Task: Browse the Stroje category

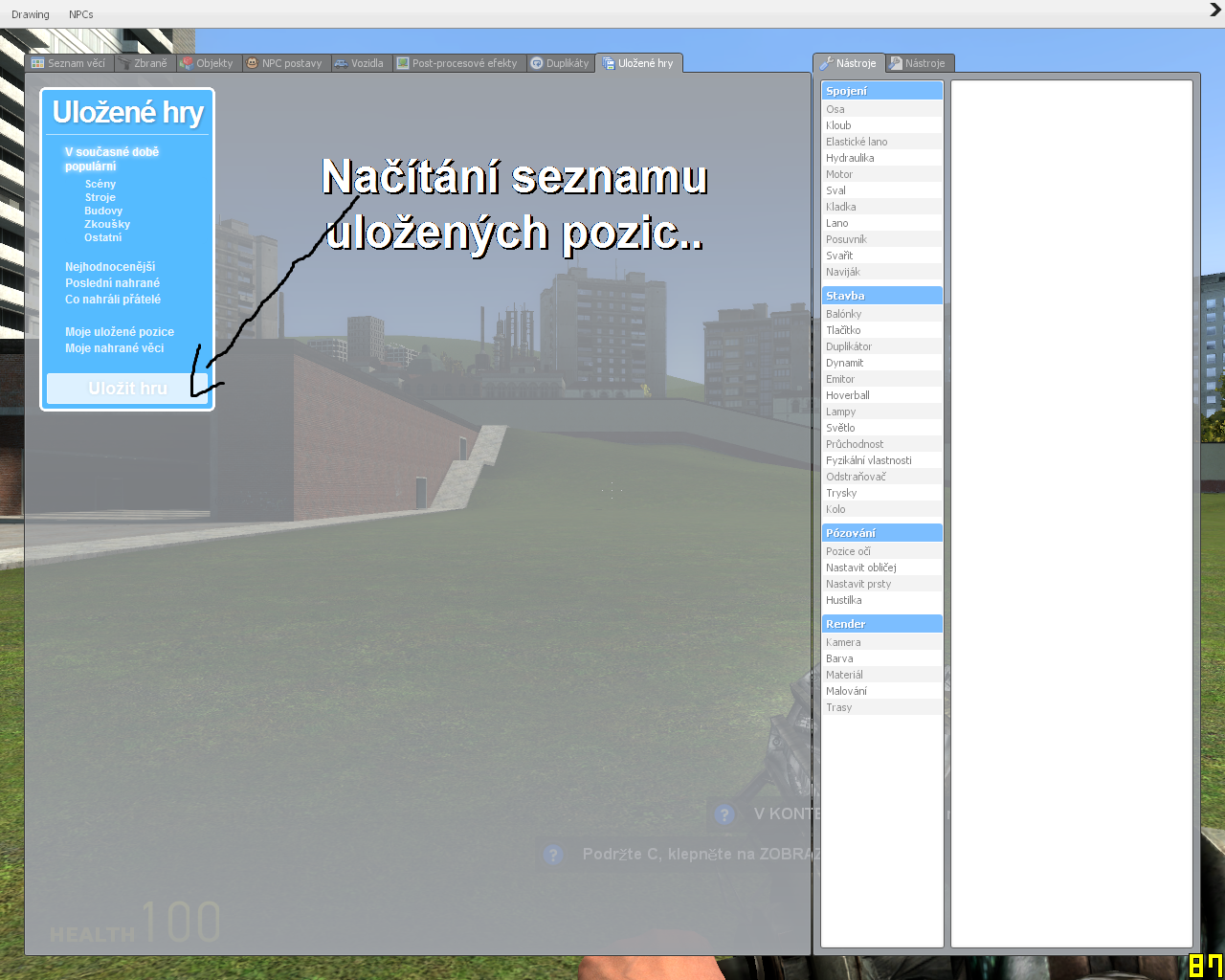Action: (x=100, y=197)
